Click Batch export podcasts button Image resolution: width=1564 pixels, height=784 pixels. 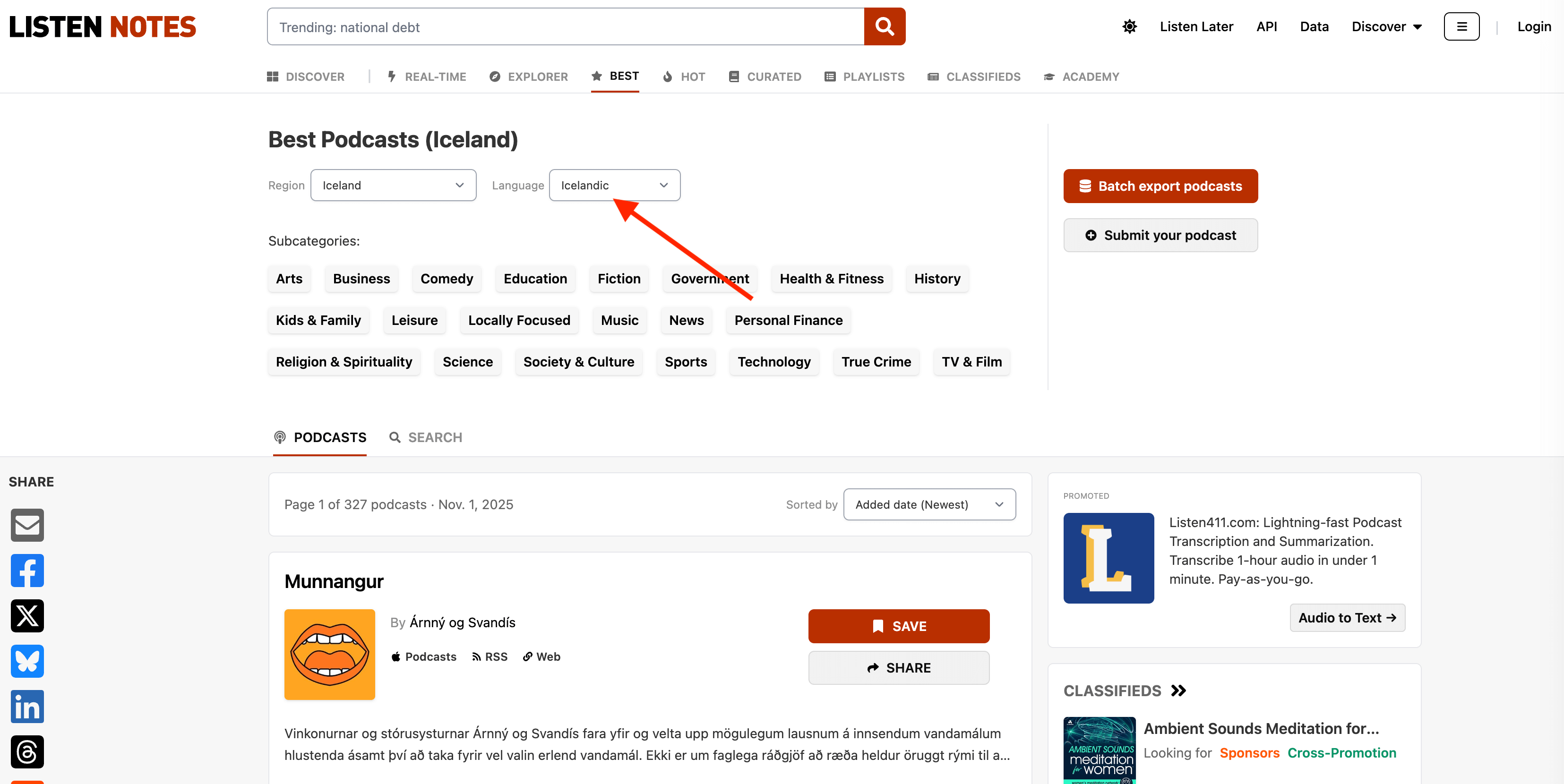pos(1160,186)
